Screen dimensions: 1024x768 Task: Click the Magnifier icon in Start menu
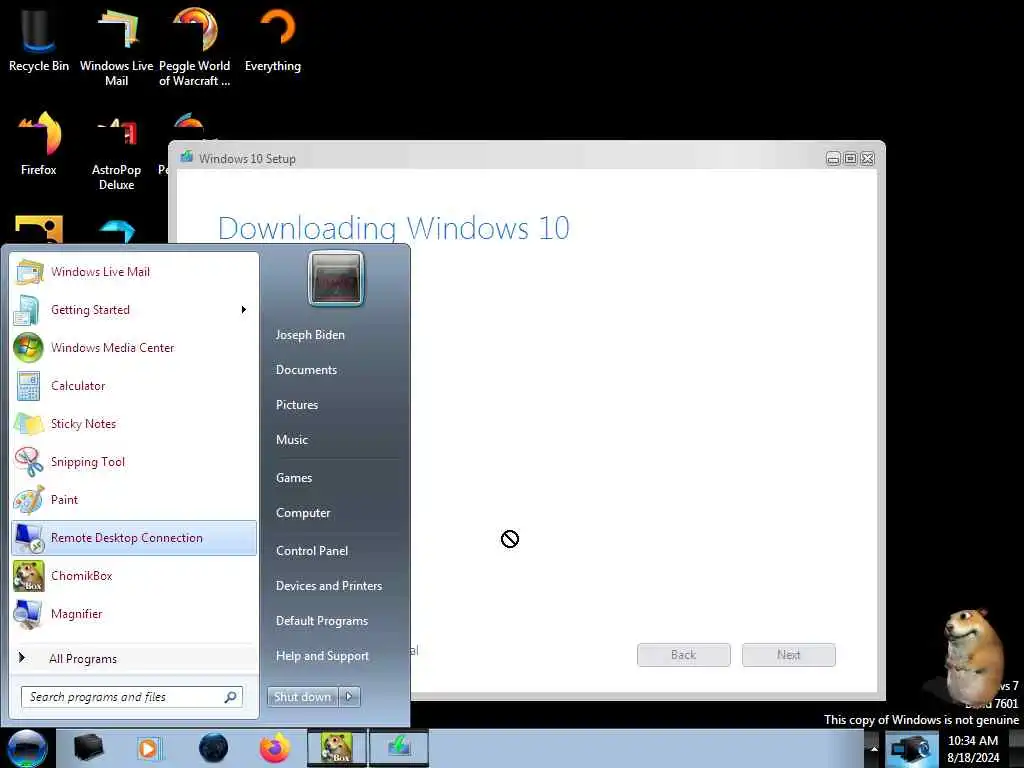(29, 614)
